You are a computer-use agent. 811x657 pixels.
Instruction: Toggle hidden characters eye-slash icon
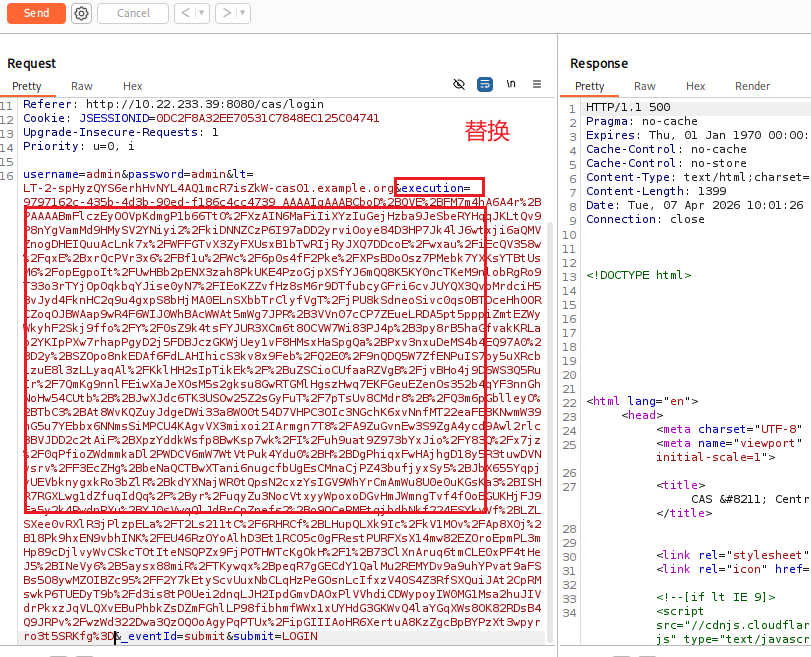[459, 84]
